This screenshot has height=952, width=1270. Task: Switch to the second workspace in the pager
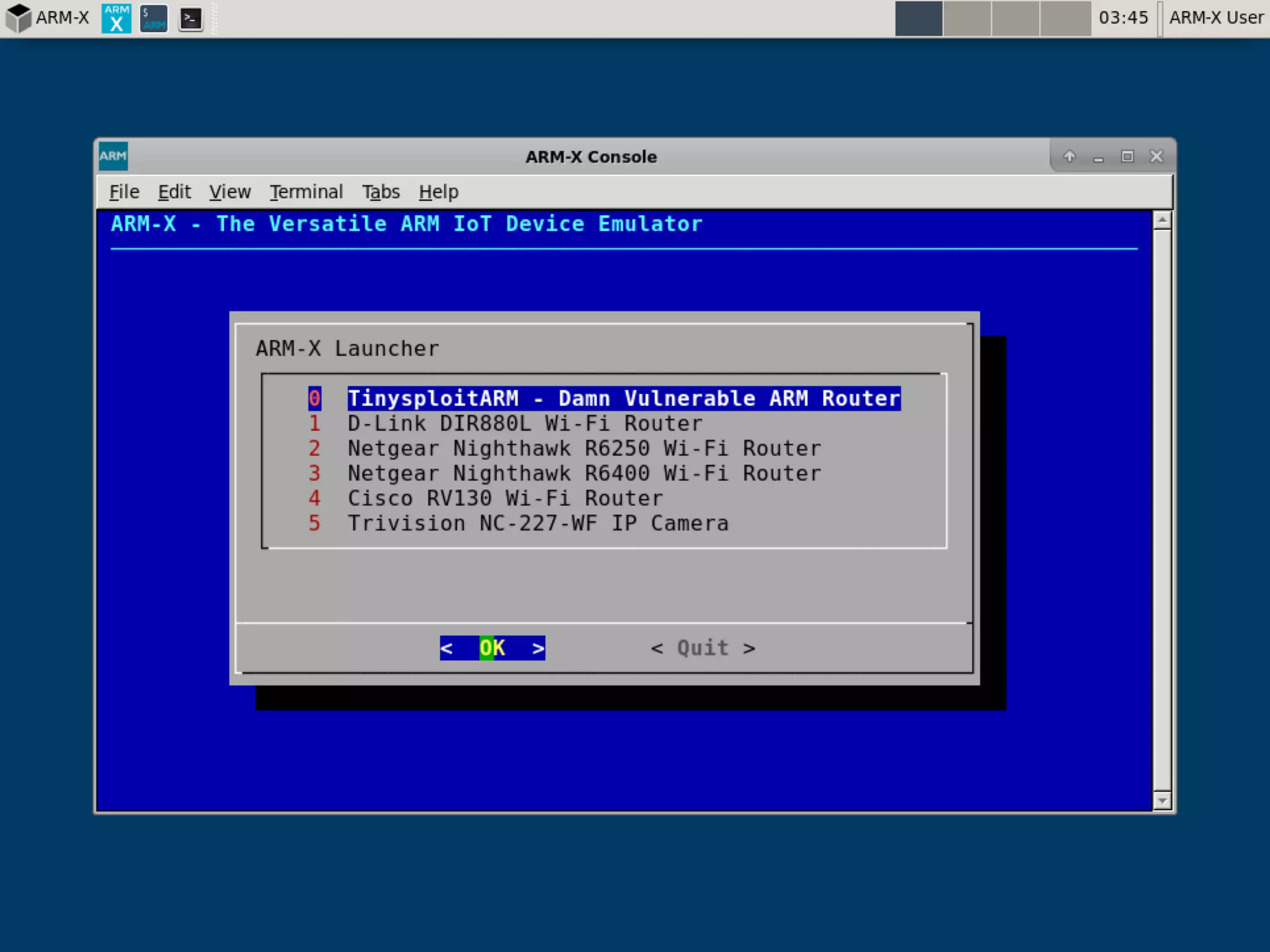point(967,18)
